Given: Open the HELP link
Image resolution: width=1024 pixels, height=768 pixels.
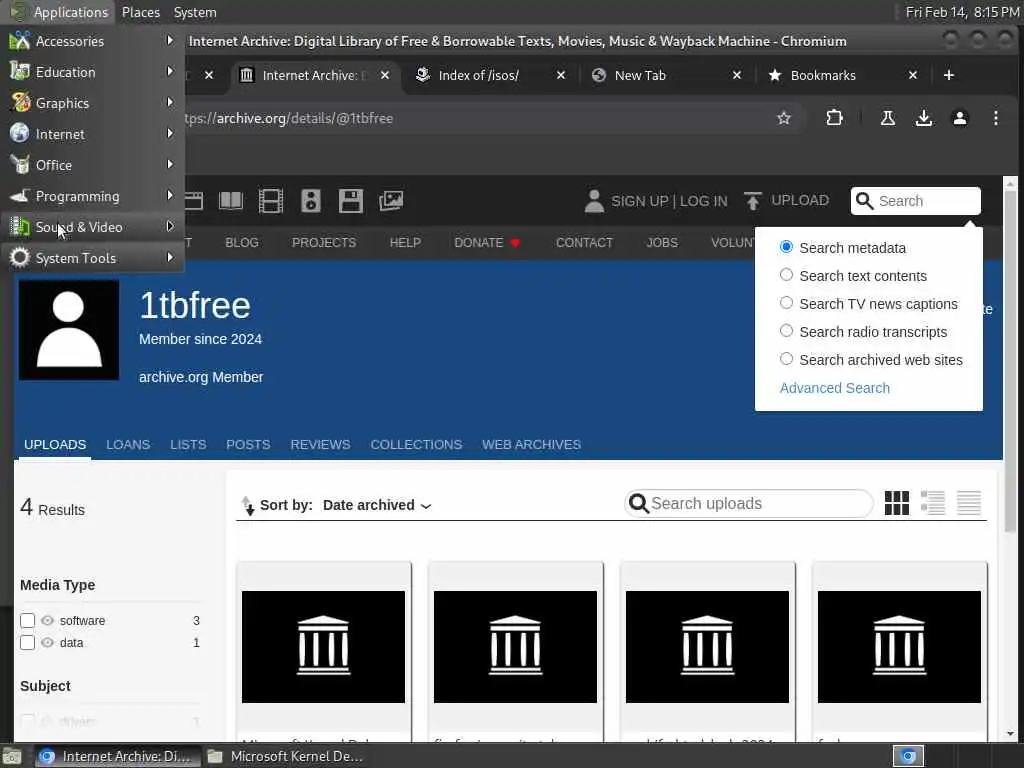Looking at the screenshot, I should click(405, 242).
